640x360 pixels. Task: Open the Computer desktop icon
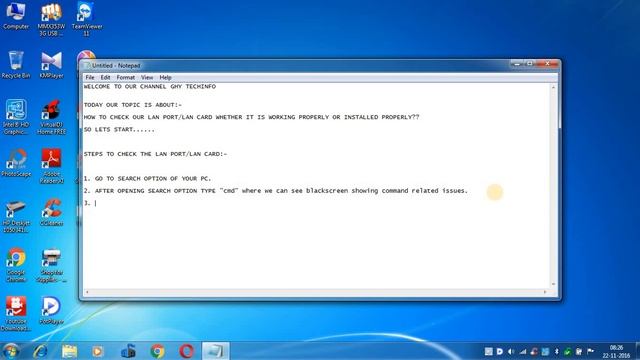click(x=16, y=15)
